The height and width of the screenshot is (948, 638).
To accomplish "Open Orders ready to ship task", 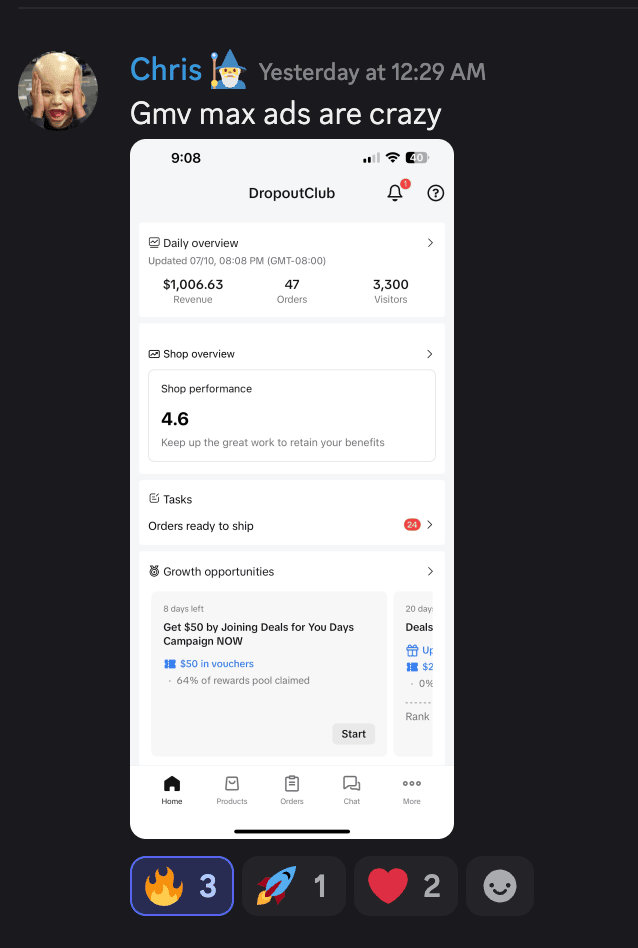I will [291, 525].
